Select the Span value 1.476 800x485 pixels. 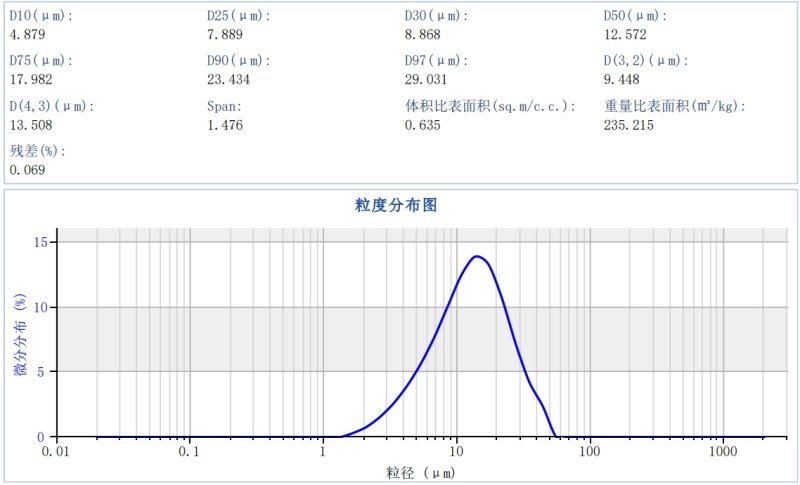tap(225, 125)
